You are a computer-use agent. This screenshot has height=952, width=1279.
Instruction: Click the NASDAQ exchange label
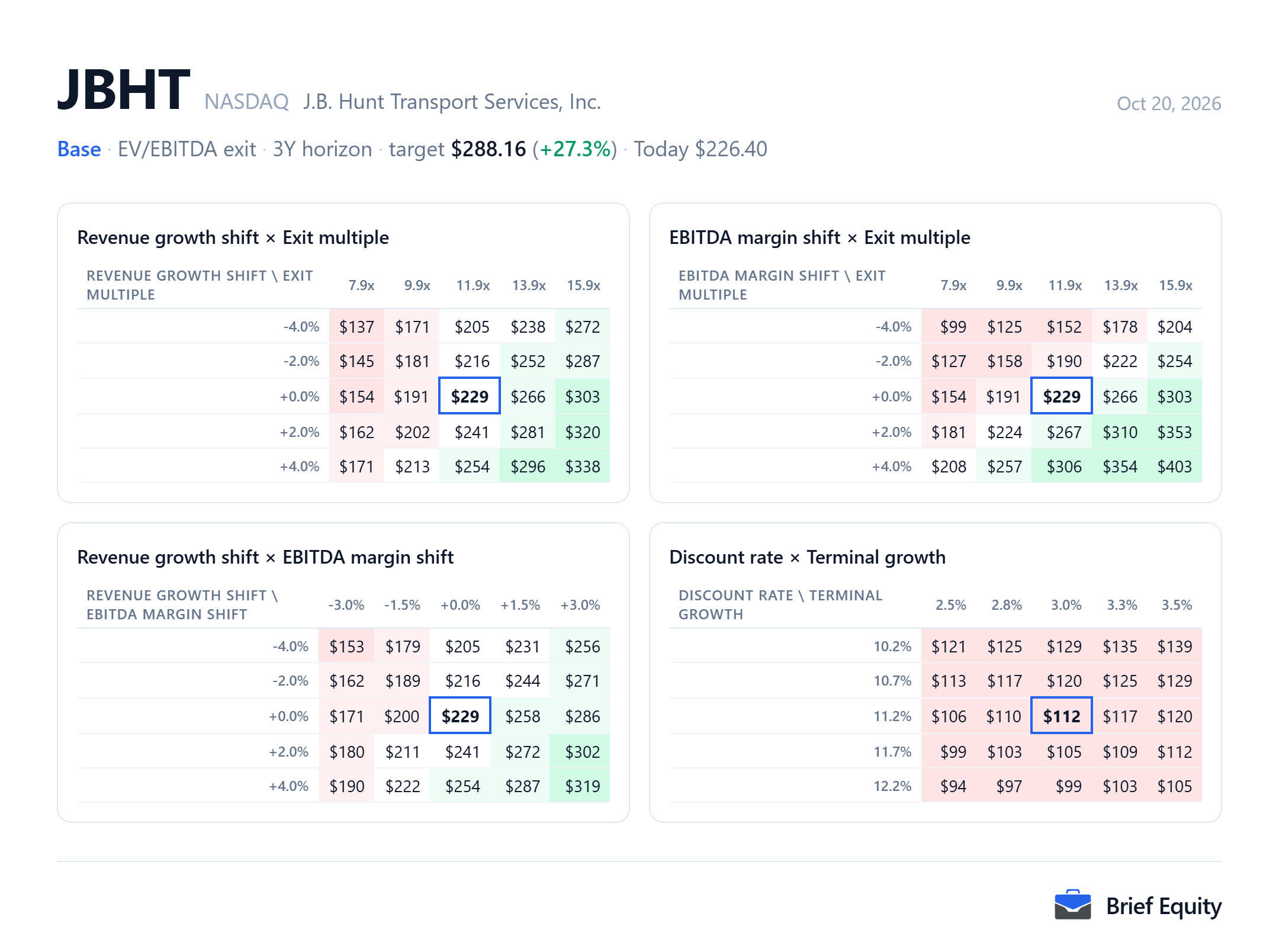246,102
